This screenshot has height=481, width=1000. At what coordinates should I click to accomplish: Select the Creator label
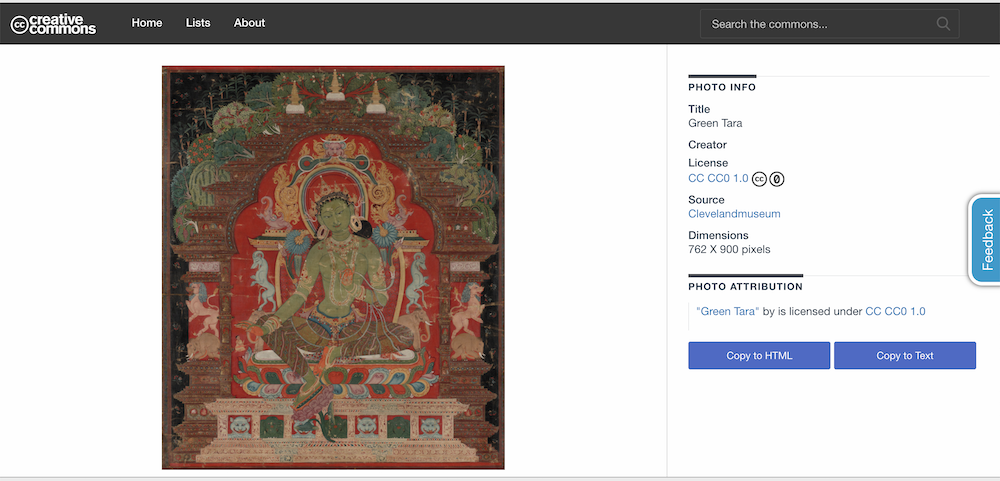pyautogui.click(x=707, y=145)
